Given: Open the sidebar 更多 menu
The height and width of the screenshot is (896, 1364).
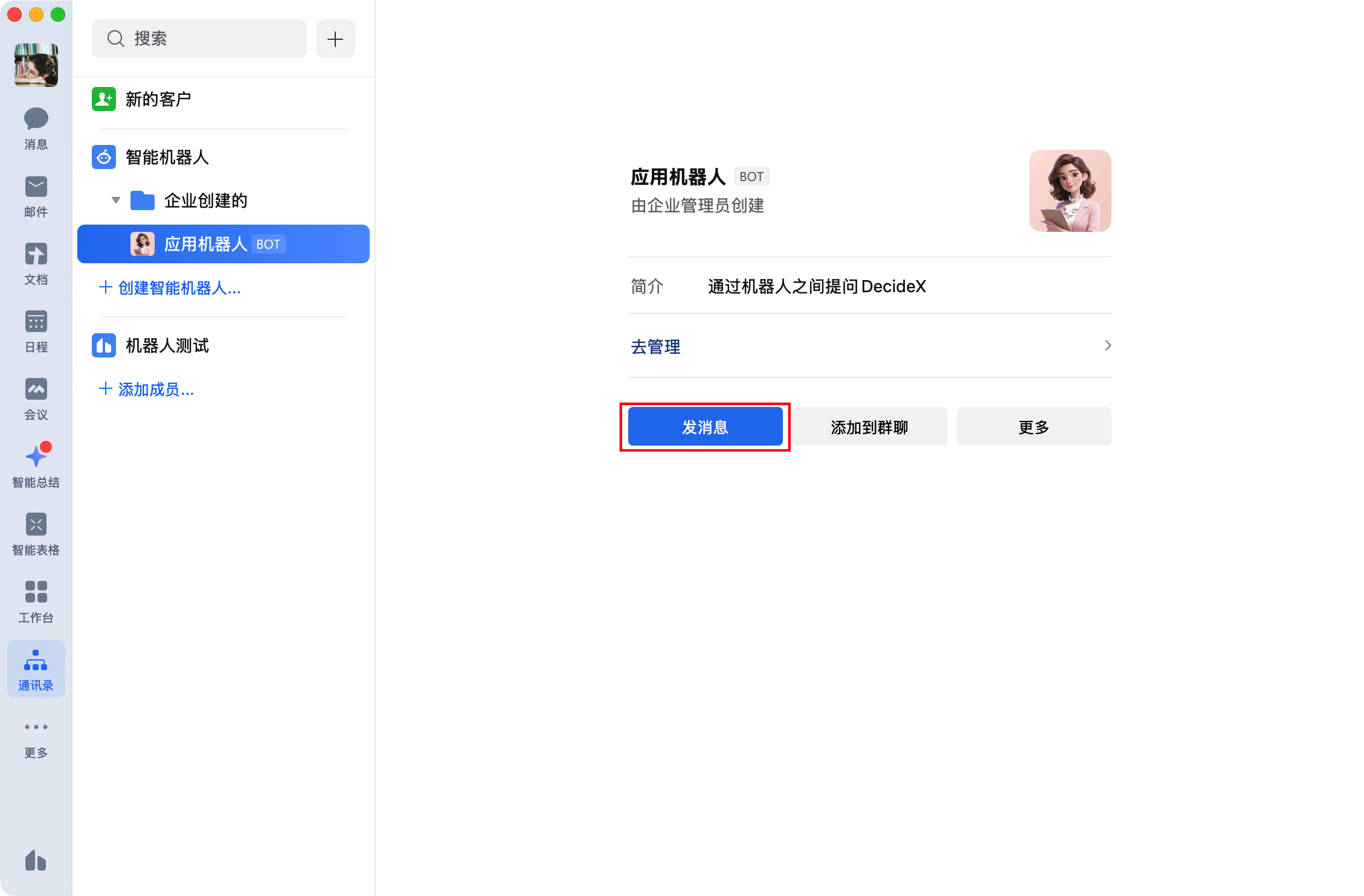Looking at the screenshot, I should point(36,740).
